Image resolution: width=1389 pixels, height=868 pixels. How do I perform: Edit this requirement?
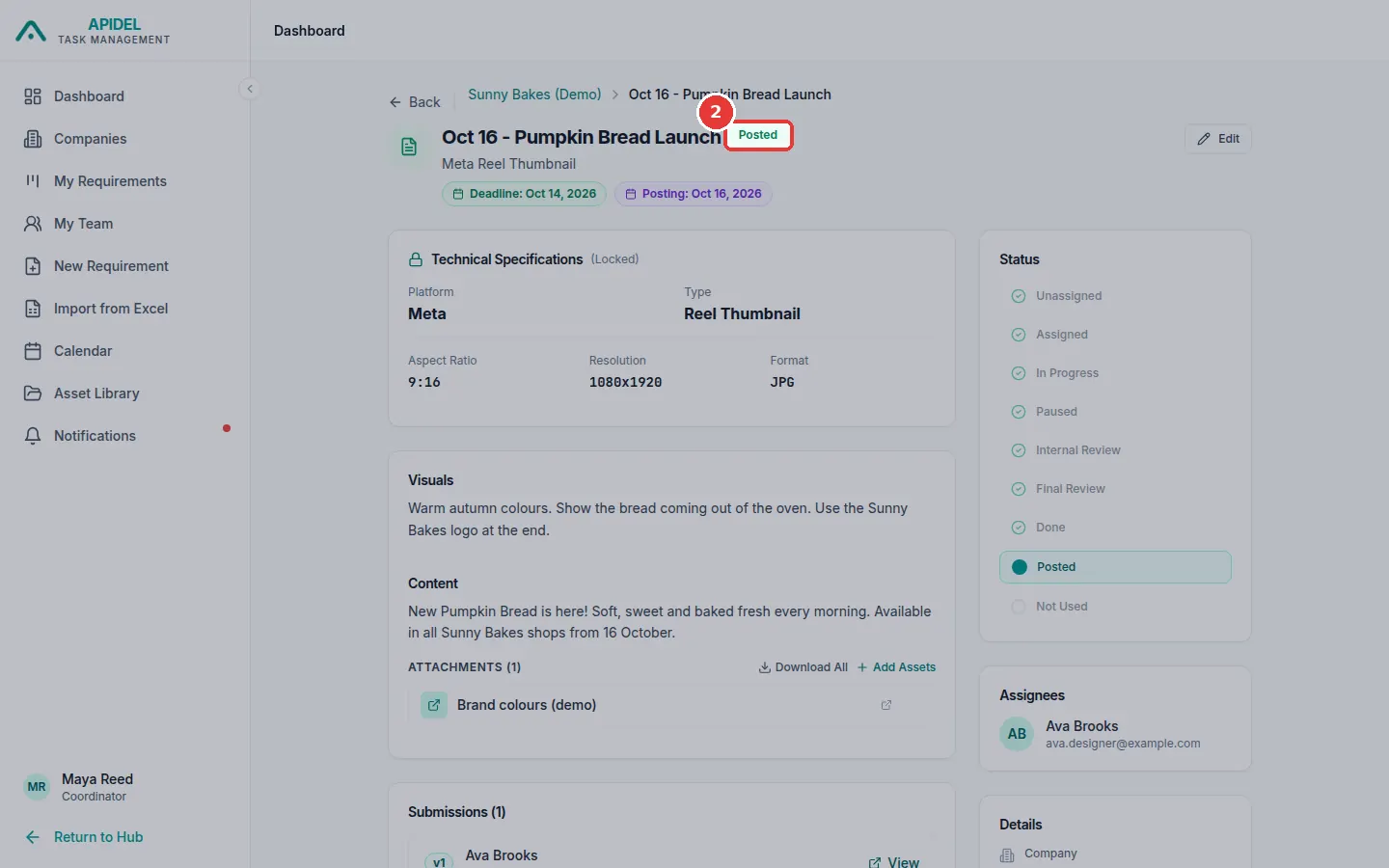1218,139
